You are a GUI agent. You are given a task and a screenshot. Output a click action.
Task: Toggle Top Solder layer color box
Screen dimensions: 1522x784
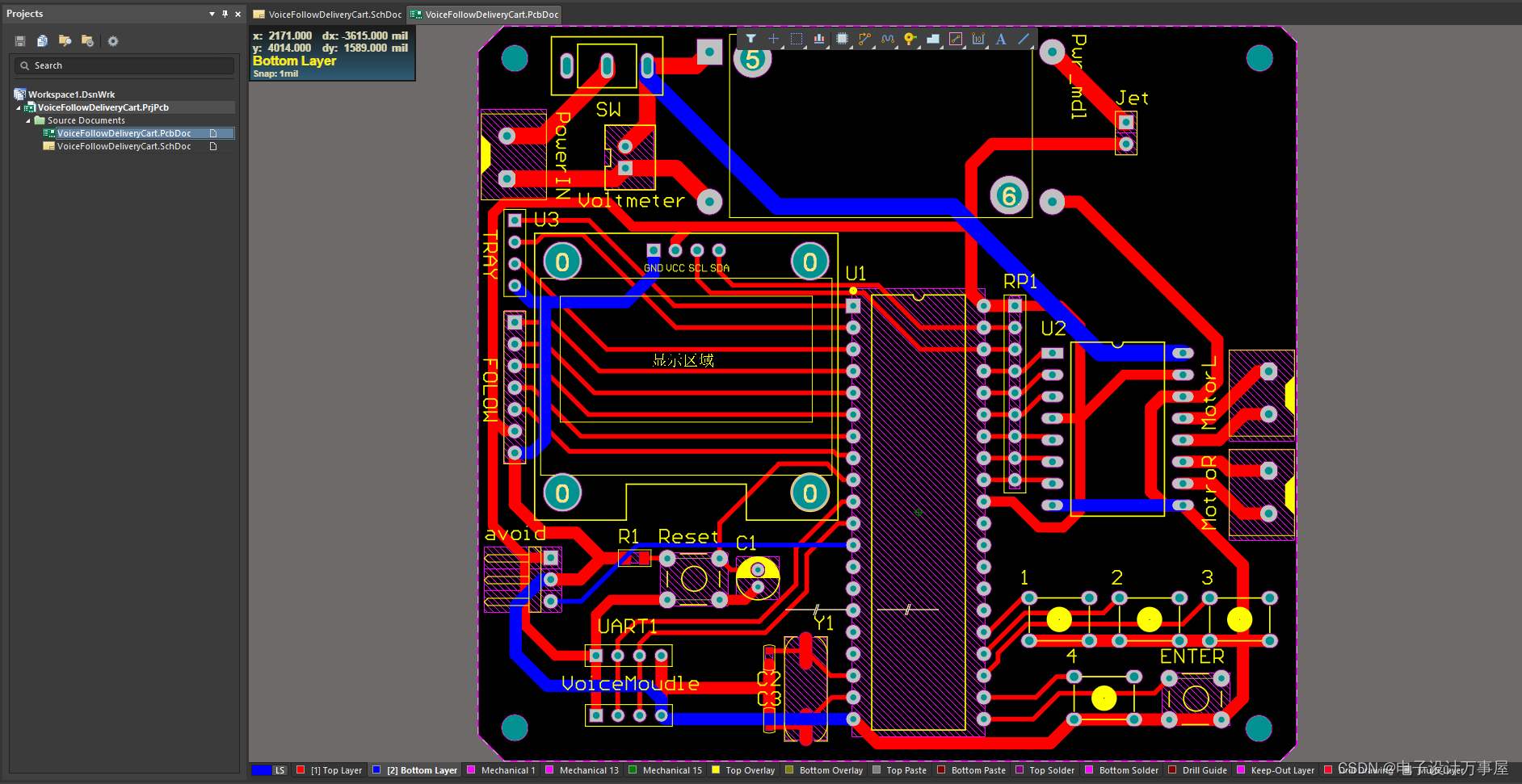tap(1020, 770)
